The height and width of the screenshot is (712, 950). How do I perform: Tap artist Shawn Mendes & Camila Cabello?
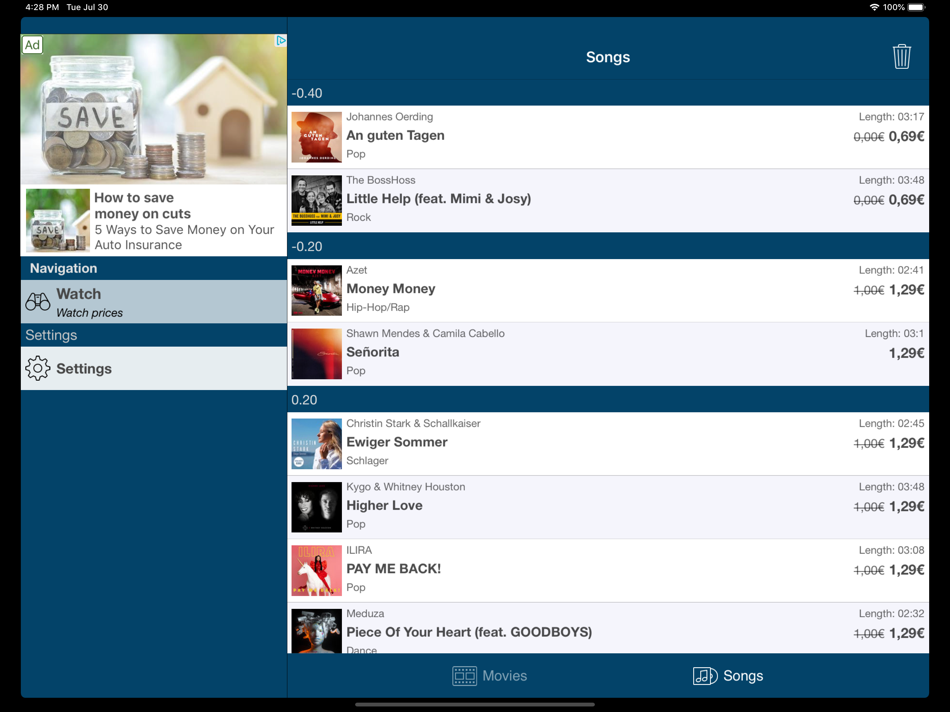click(x=425, y=333)
